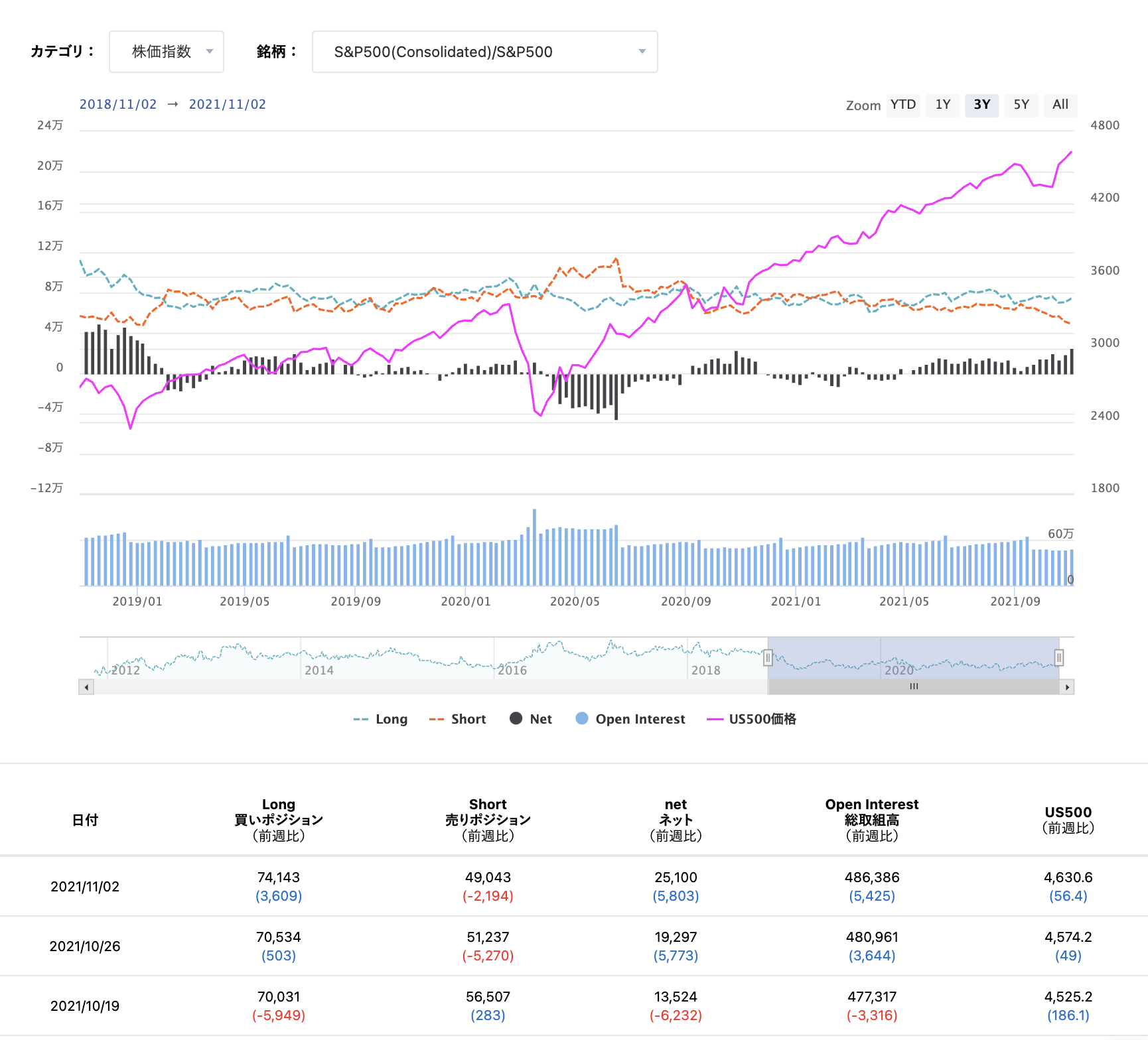
Task: Click the navigator scrollbar thumb
Action: tap(914, 687)
